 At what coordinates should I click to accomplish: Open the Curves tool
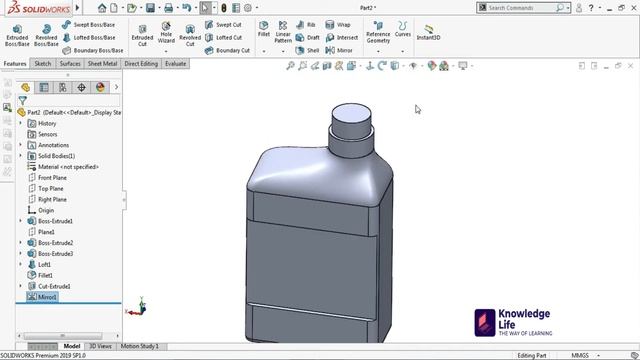pyautogui.click(x=402, y=29)
